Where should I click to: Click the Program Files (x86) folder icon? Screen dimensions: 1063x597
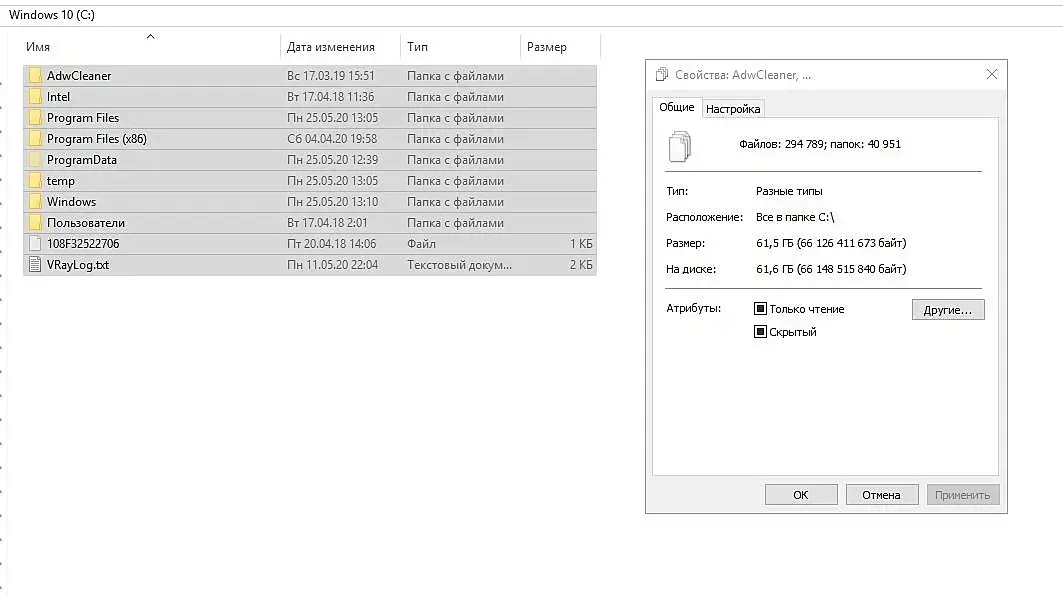(x=35, y=138)
